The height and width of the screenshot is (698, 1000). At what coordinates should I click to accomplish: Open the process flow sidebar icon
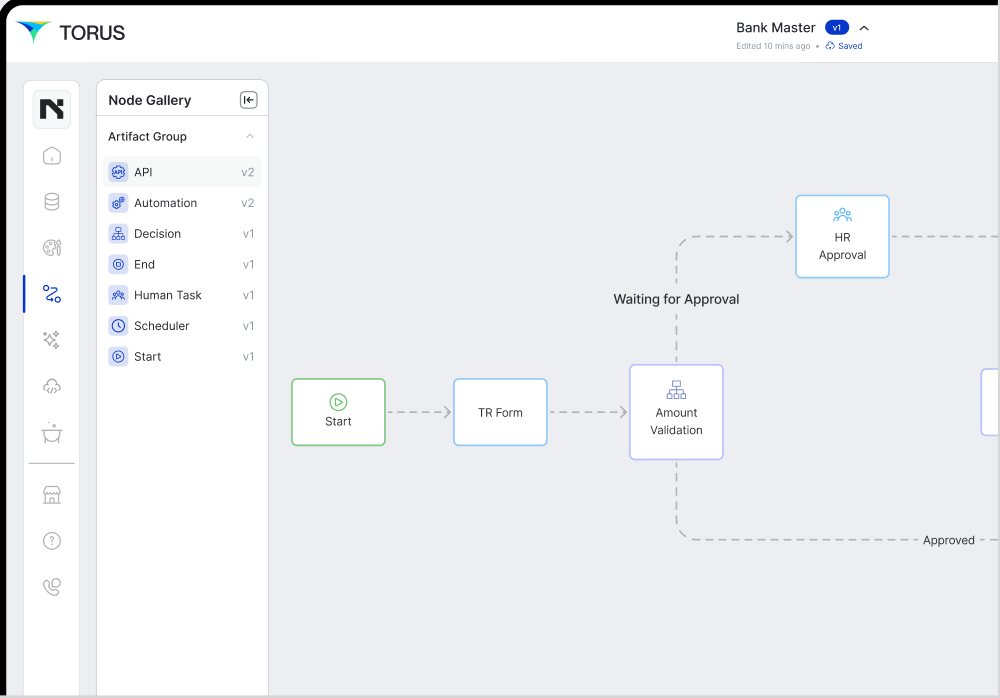point(52,294)
